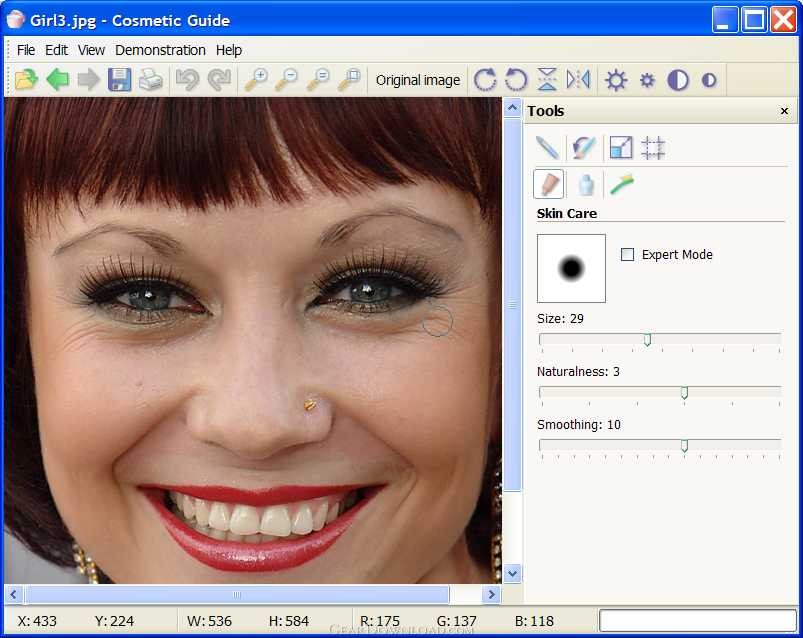
Task: Click the "Naturalness: 3" label
Action: (578, 372)
